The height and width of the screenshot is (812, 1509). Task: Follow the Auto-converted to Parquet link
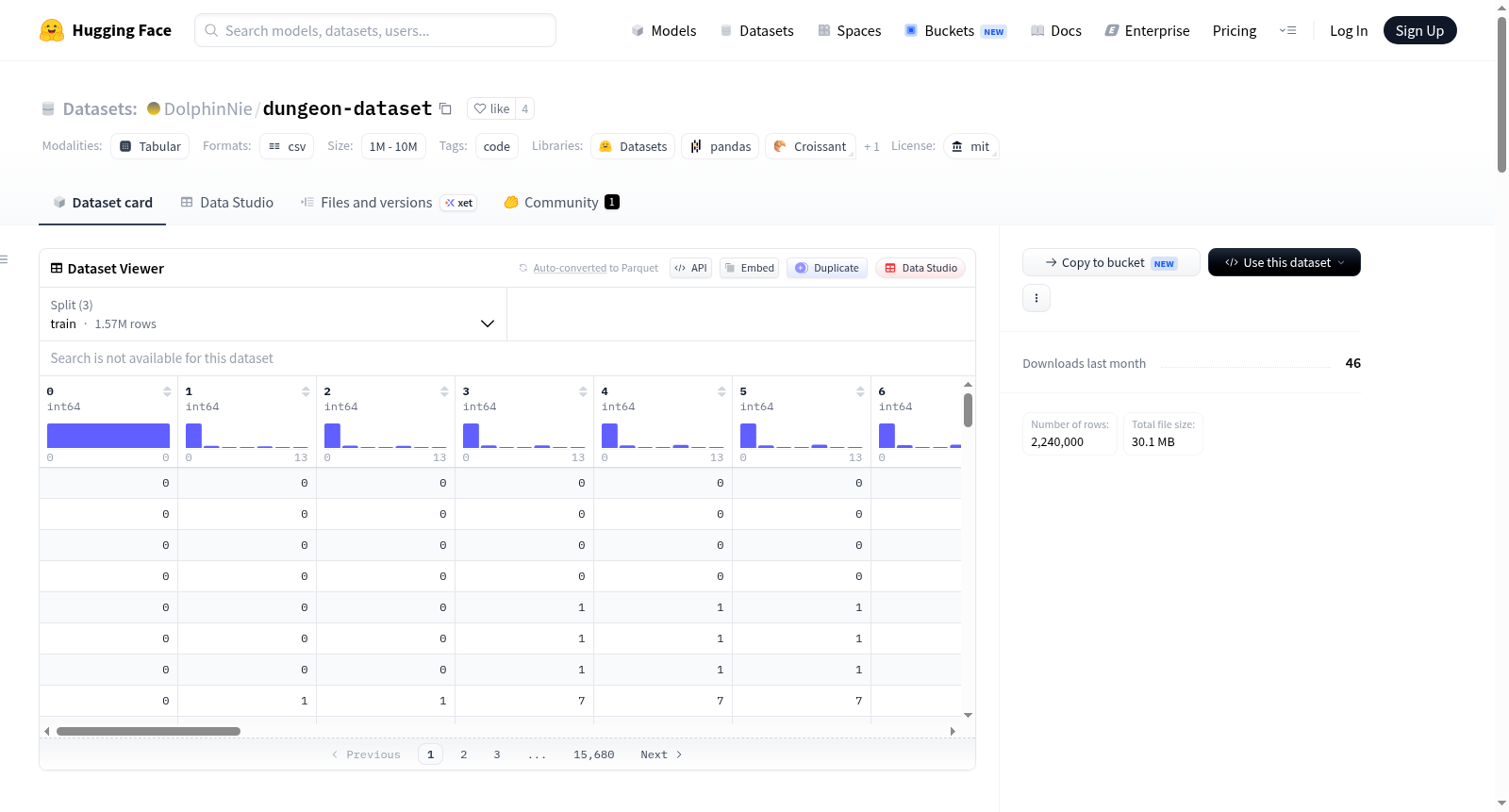pos(595,268)
